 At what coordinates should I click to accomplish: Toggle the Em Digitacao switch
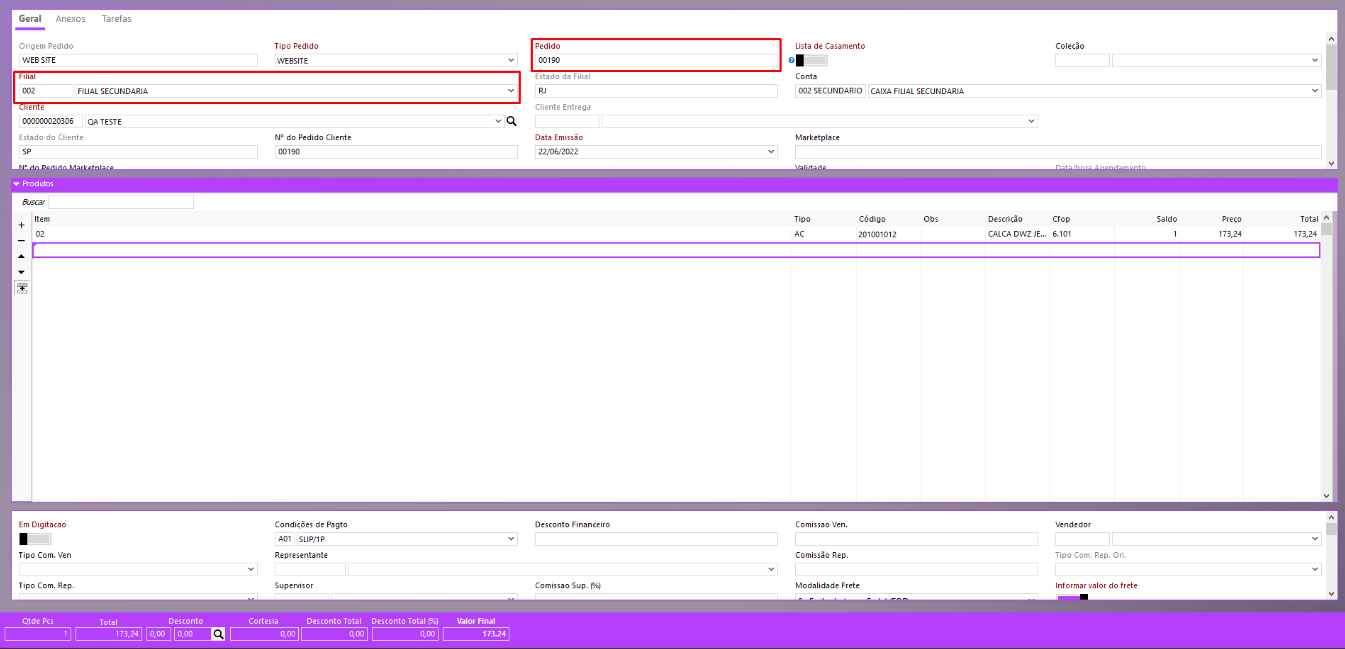click(x=35, y=539)
